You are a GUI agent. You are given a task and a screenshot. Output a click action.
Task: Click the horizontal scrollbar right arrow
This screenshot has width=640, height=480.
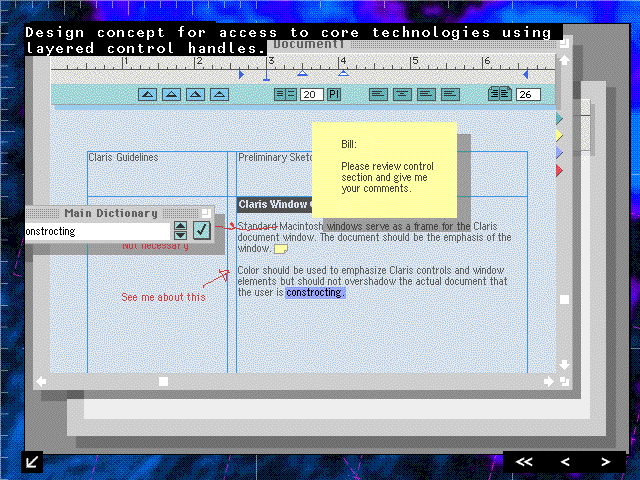tap(549, 381)
